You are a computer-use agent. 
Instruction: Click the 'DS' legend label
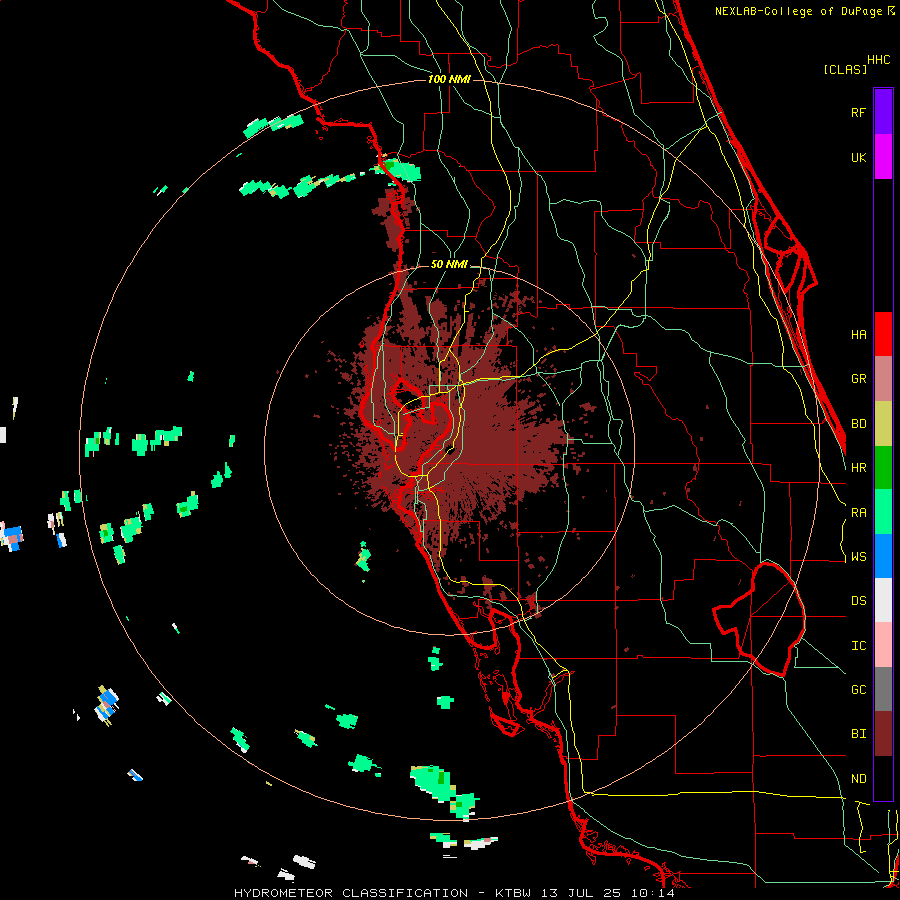click(x=858, y=601)
